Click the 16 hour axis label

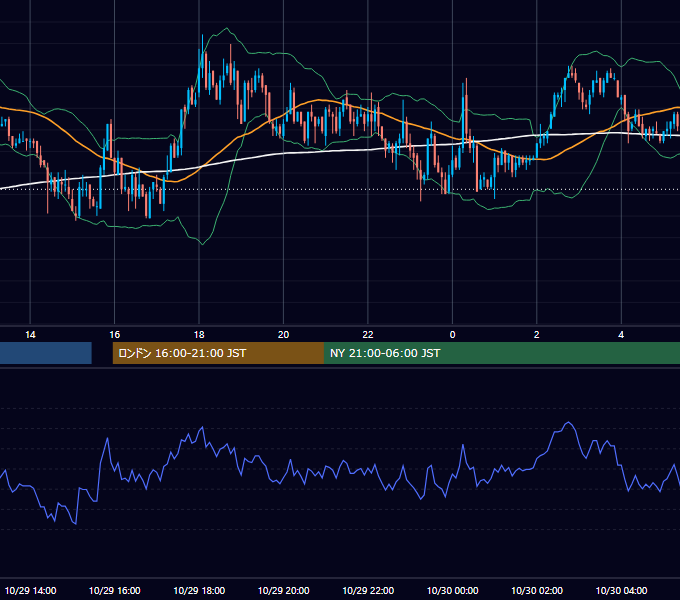[114, 335]
